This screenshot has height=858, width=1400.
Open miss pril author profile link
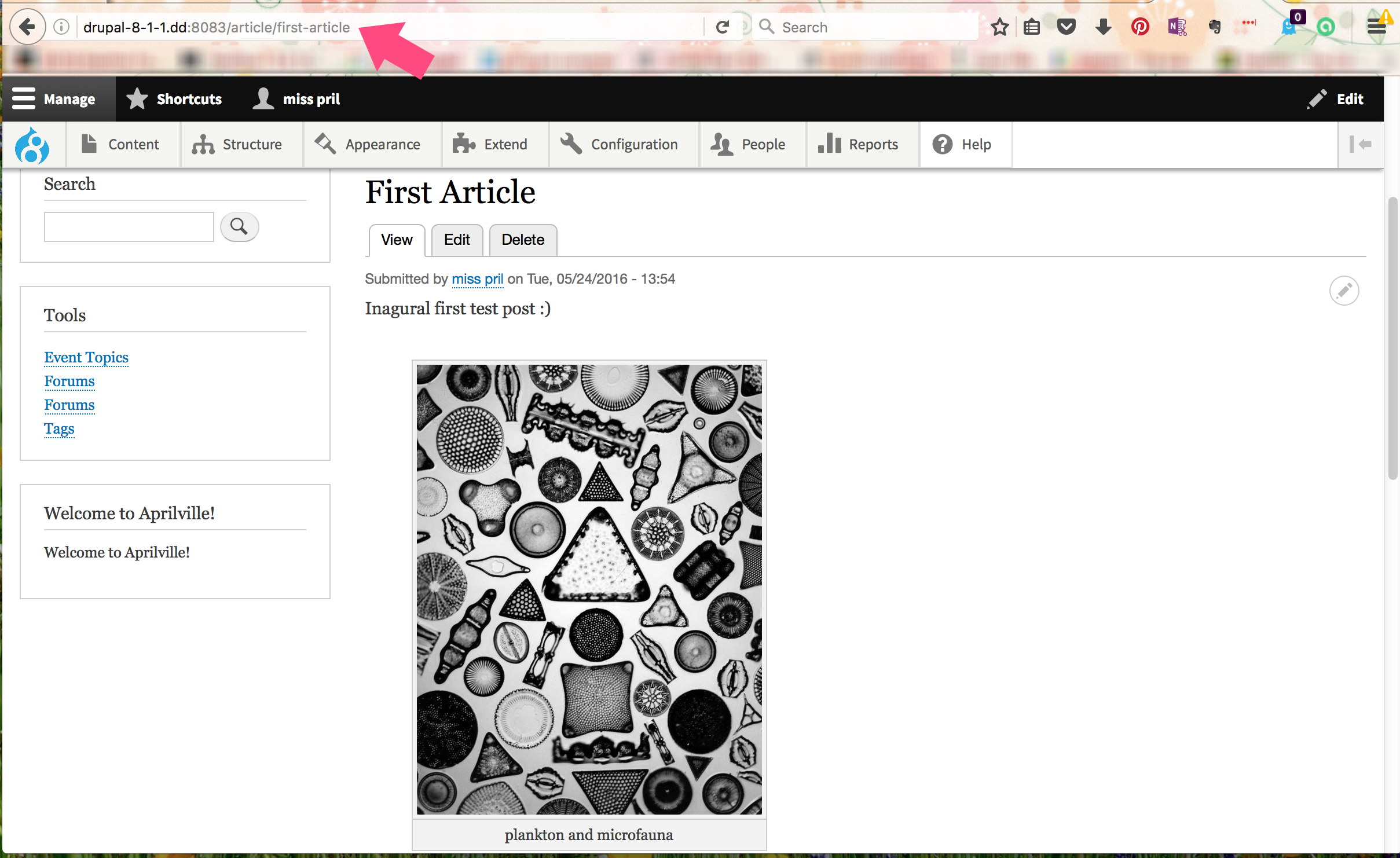point(478,279)
